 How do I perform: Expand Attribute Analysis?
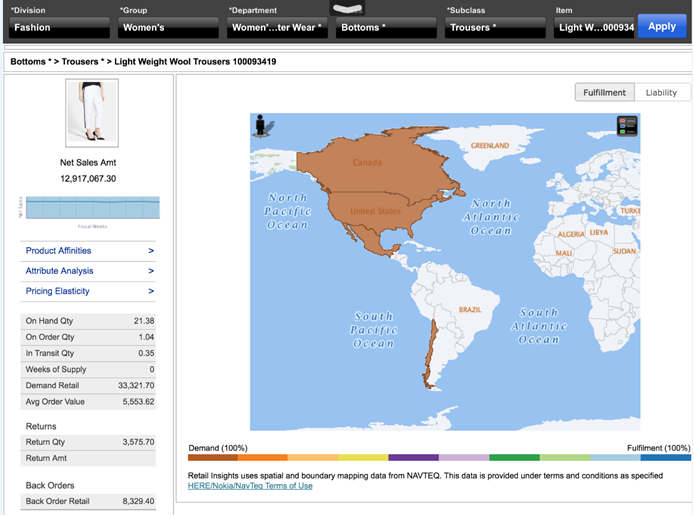coord(88,271)
